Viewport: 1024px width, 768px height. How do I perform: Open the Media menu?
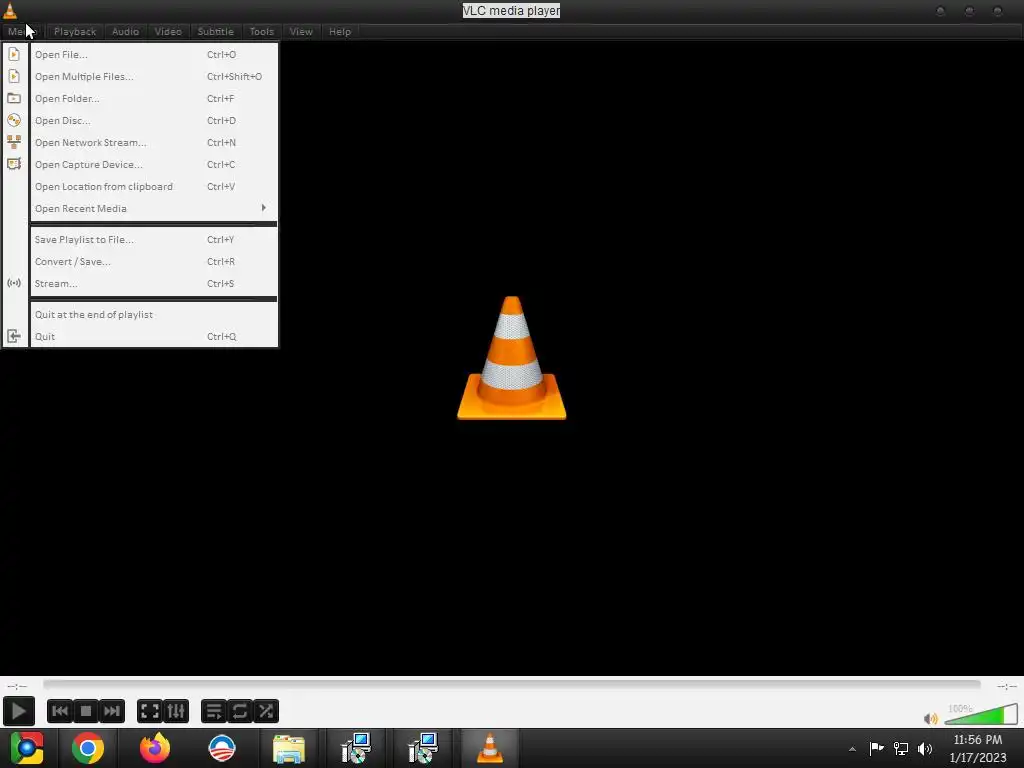click(x=22, y=31)
